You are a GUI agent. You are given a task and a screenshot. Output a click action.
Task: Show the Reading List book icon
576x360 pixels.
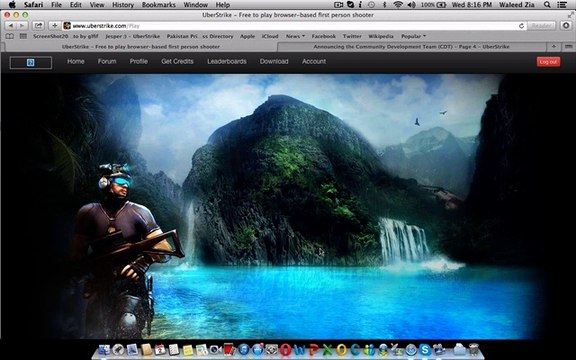pos(10,36)
